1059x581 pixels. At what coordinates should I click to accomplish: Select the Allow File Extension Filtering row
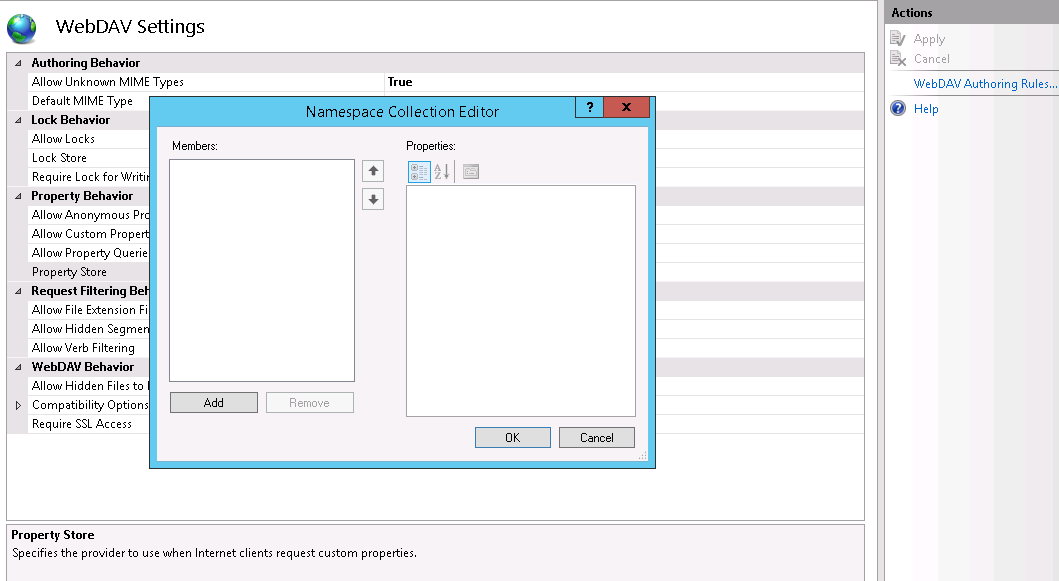(88, 309)
